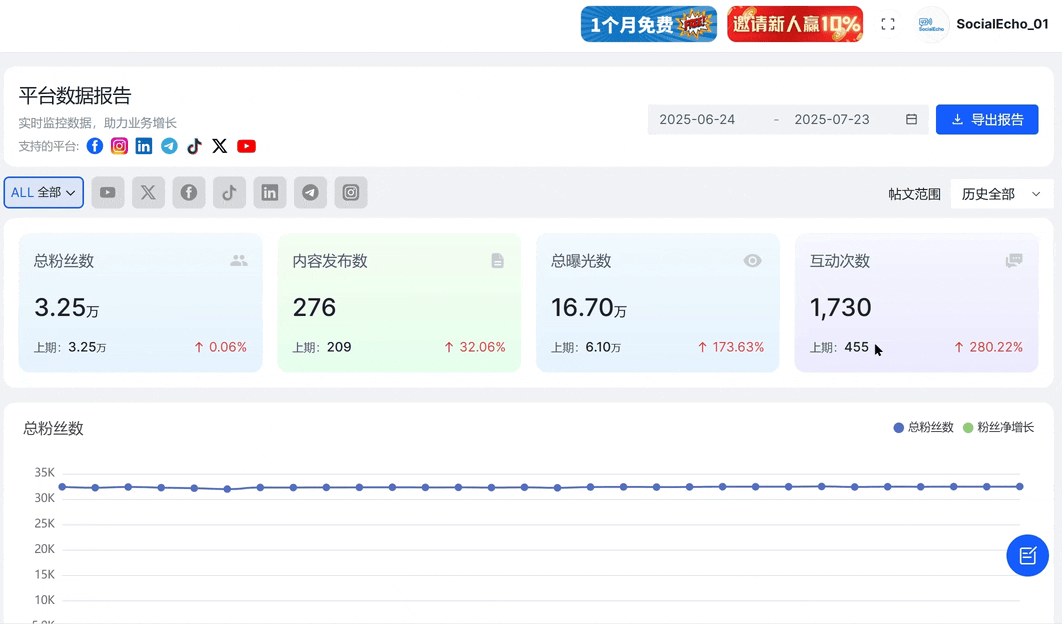Filter report by Telegram platform icon

point(310,193)
